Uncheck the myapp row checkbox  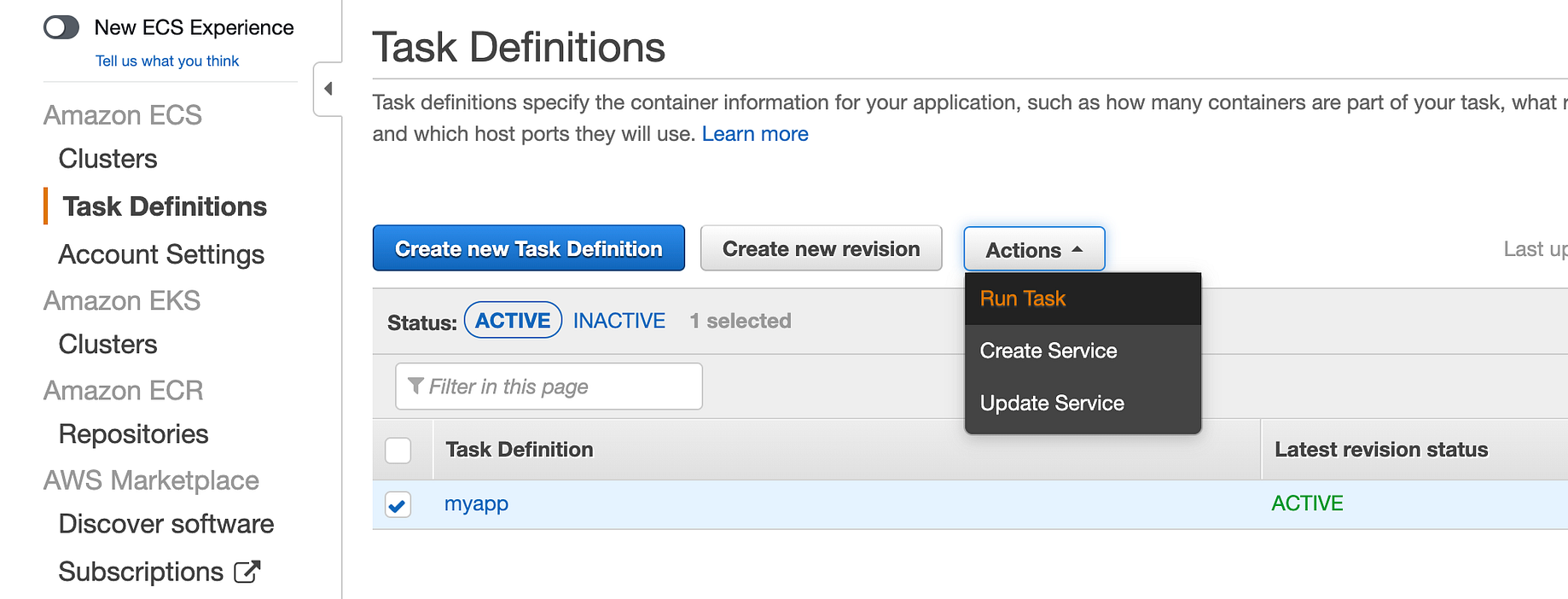click(x=398, y=504)
